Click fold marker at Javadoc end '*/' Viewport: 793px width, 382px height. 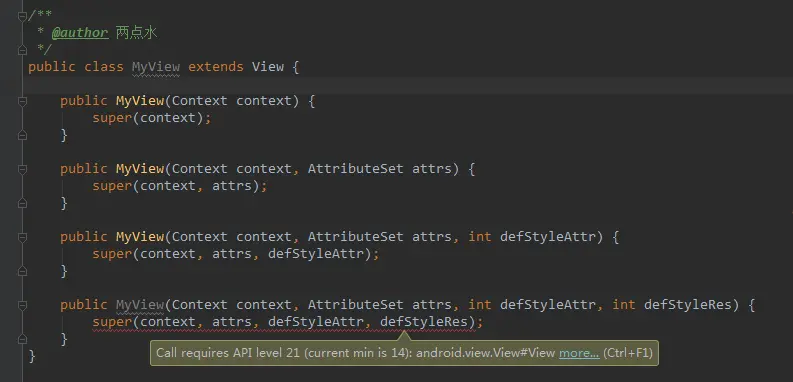pyautogui.click(x=22, y=50)
